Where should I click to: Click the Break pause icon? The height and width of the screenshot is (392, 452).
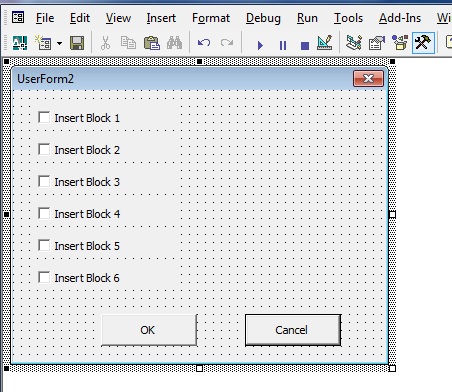[283, 45]
